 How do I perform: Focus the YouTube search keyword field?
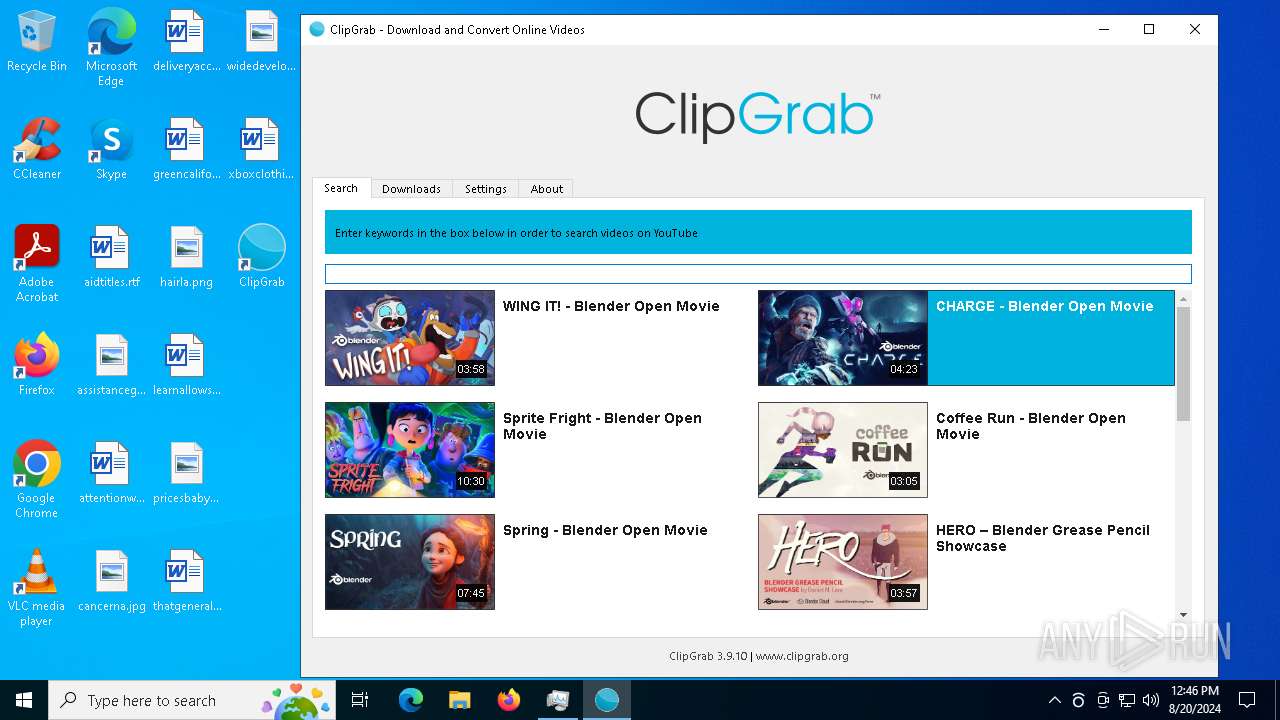coord(758,274)
